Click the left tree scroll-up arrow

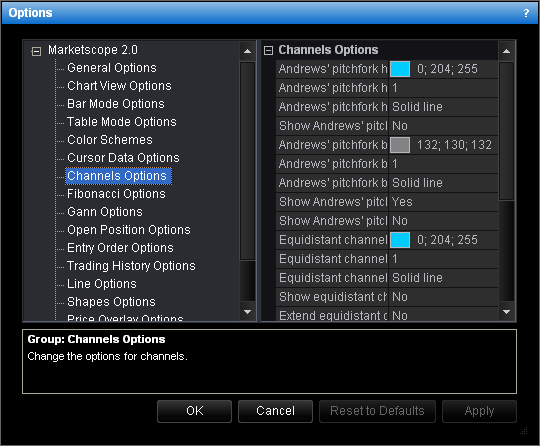247,51
